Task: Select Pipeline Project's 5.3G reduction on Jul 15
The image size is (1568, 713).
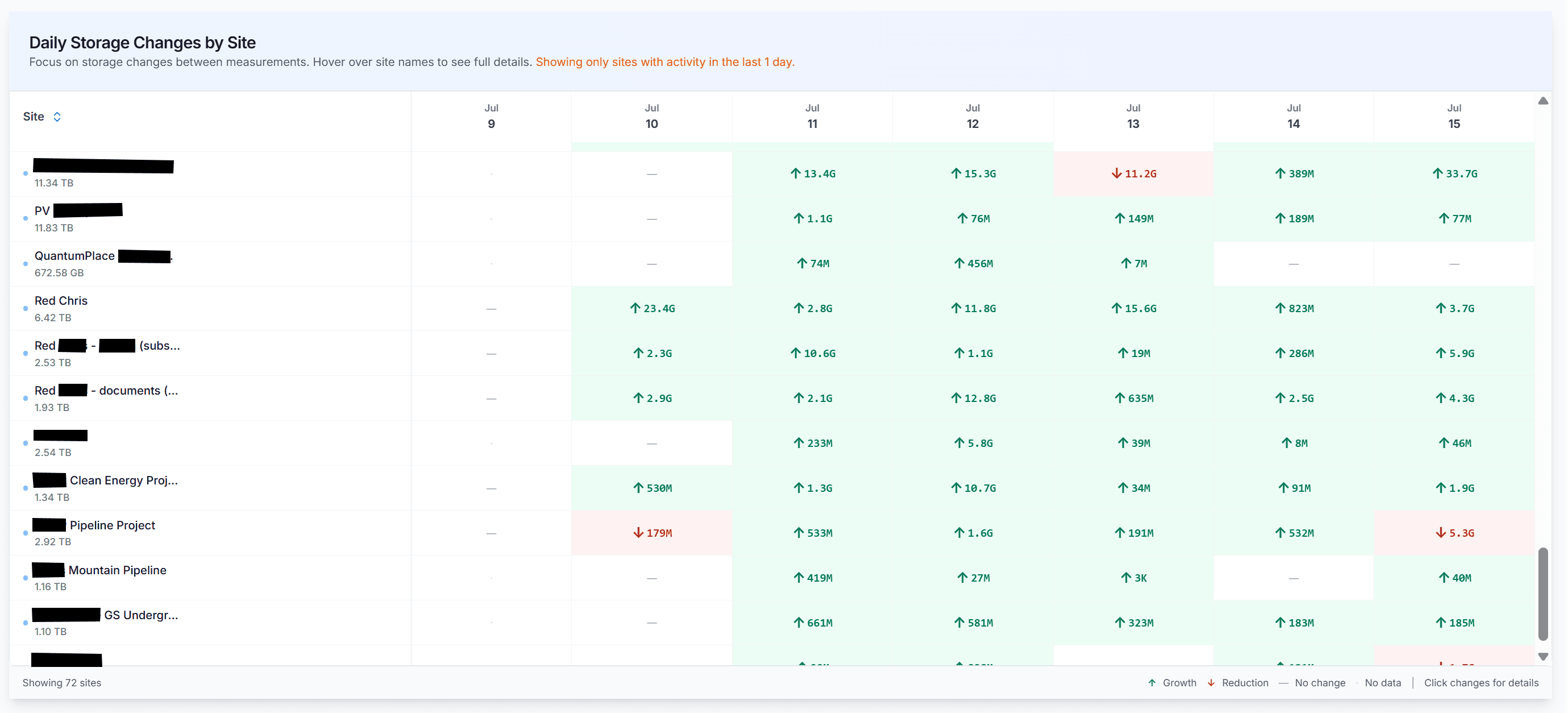Action: pos(1455,532)
